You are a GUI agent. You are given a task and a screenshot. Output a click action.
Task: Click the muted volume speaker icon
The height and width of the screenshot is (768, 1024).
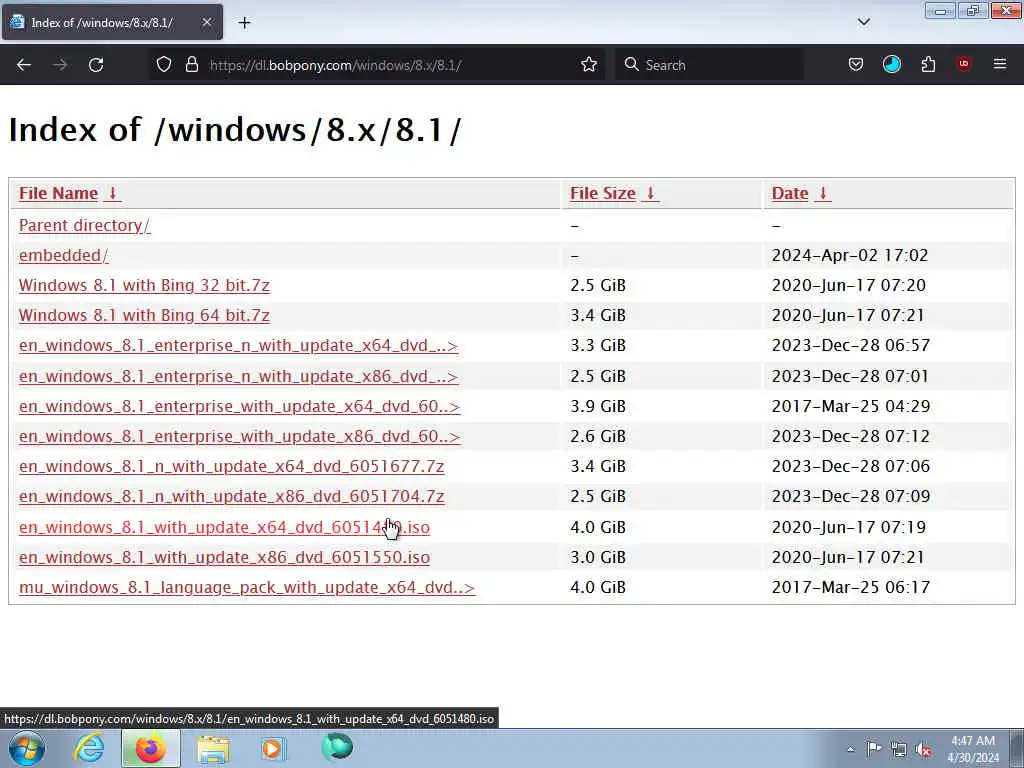(x=923, y=750)
